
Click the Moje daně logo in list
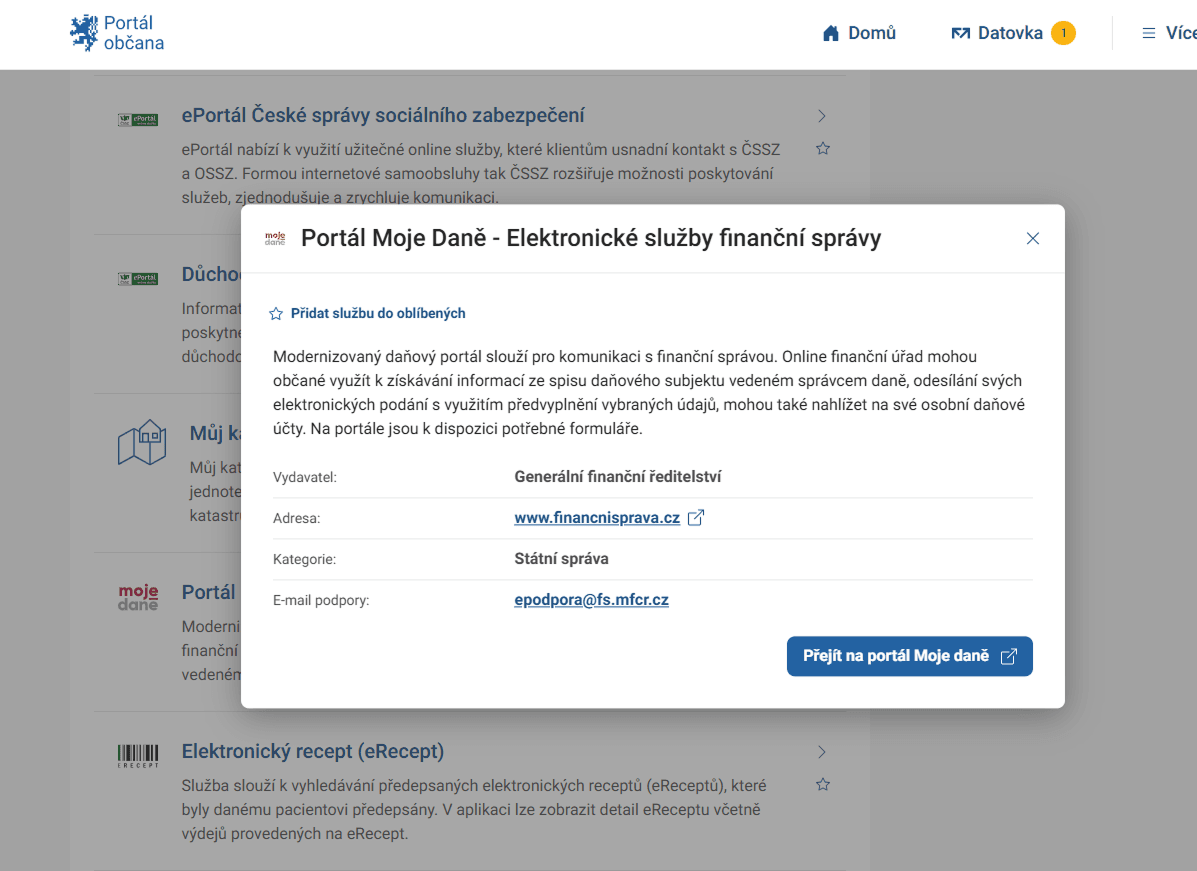click(138, 598)
